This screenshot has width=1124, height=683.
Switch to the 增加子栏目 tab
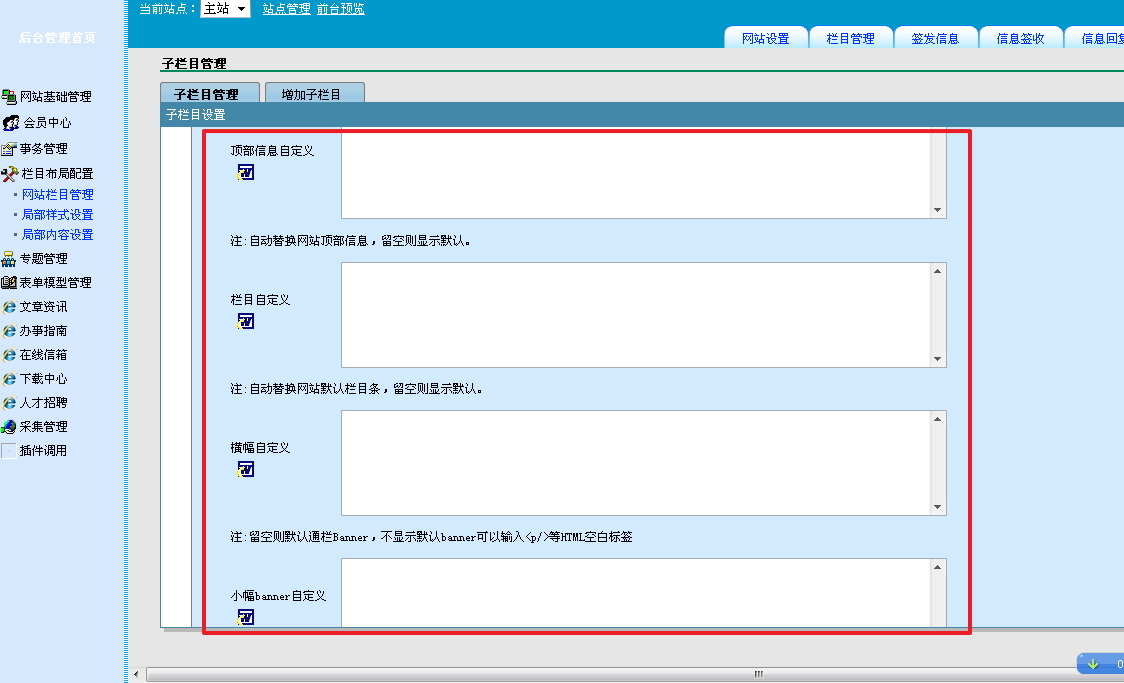pyautogui.click(x=312, y=94)
